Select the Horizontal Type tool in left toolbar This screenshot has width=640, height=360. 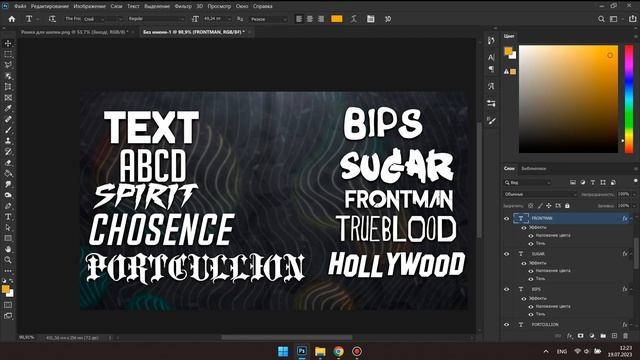tap(8, 217)
